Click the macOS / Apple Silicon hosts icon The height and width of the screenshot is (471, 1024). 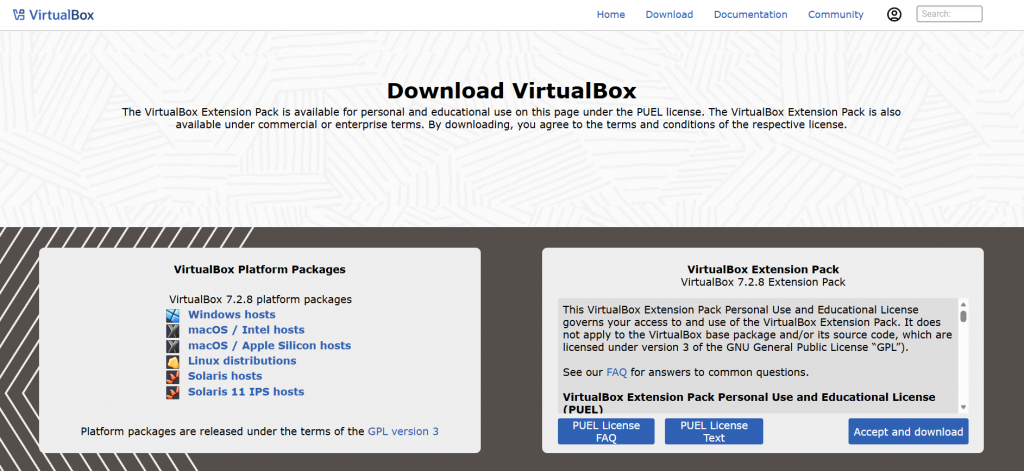[x=172, y=346]
